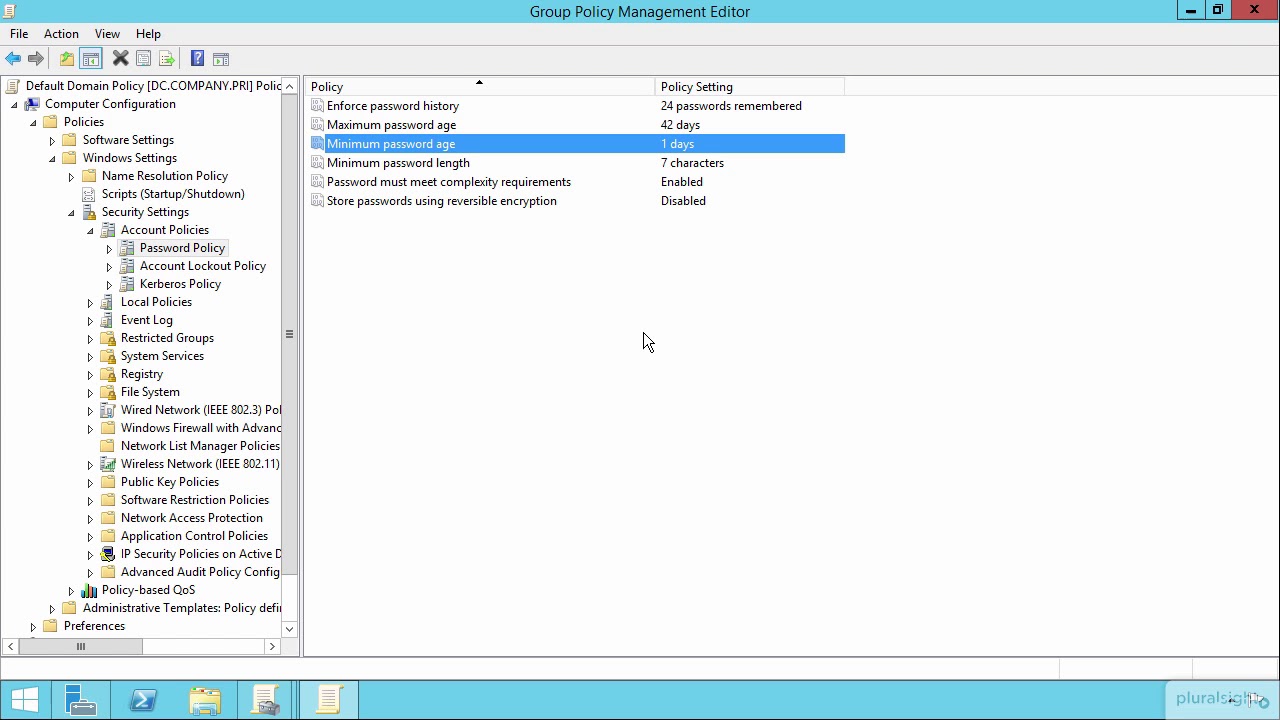This screenshot has width=1280, height=720.
Task: Click the '7 characters' setting value
Action: click(x=692, y=163)
